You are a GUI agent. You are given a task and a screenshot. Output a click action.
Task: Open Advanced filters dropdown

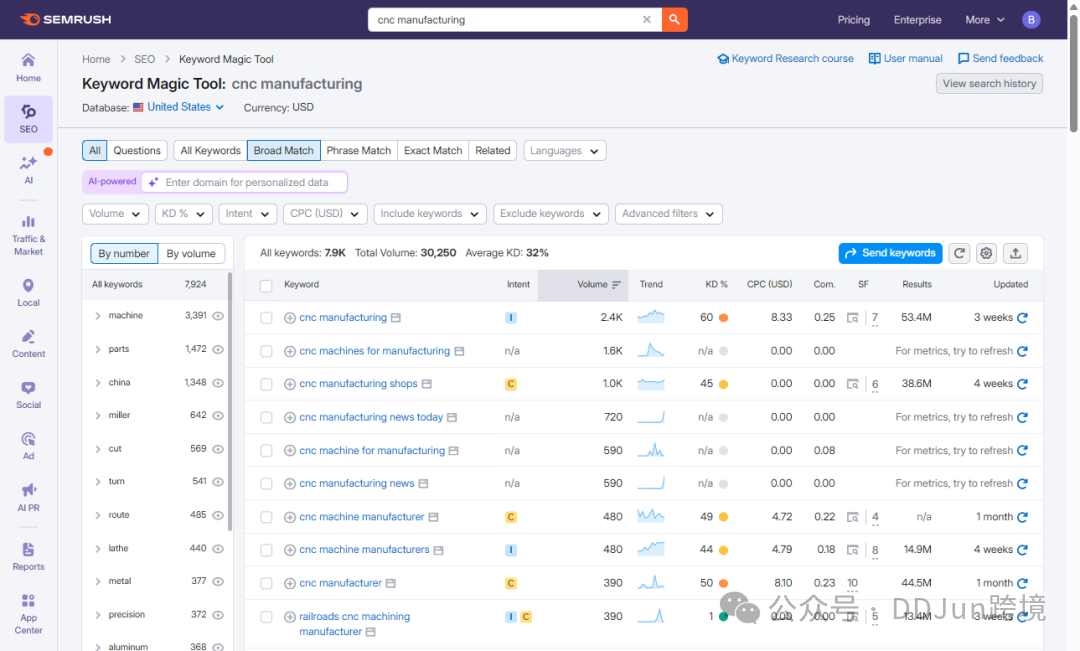[668, 214]
